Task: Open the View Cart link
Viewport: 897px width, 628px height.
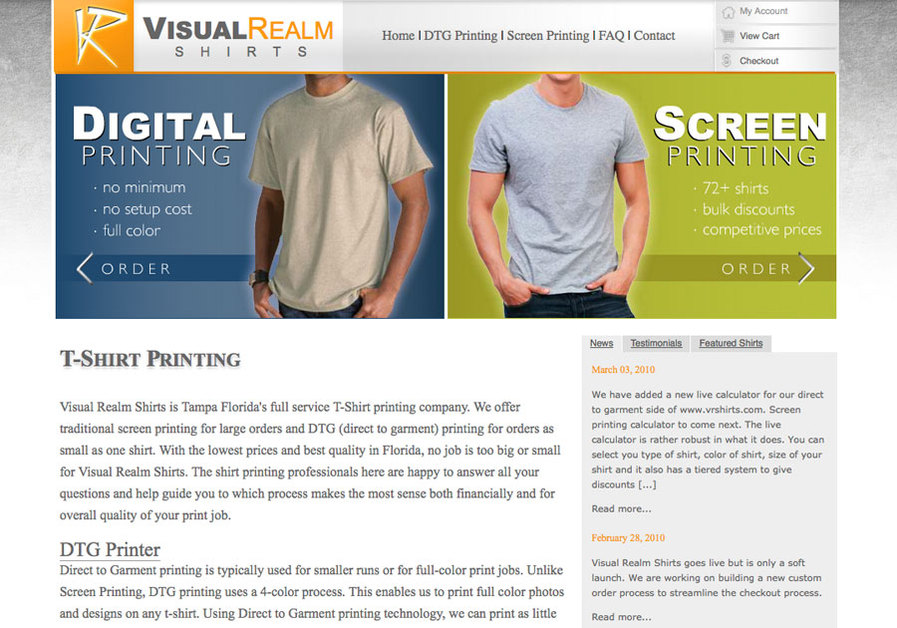Action: [x=759, y=36]
